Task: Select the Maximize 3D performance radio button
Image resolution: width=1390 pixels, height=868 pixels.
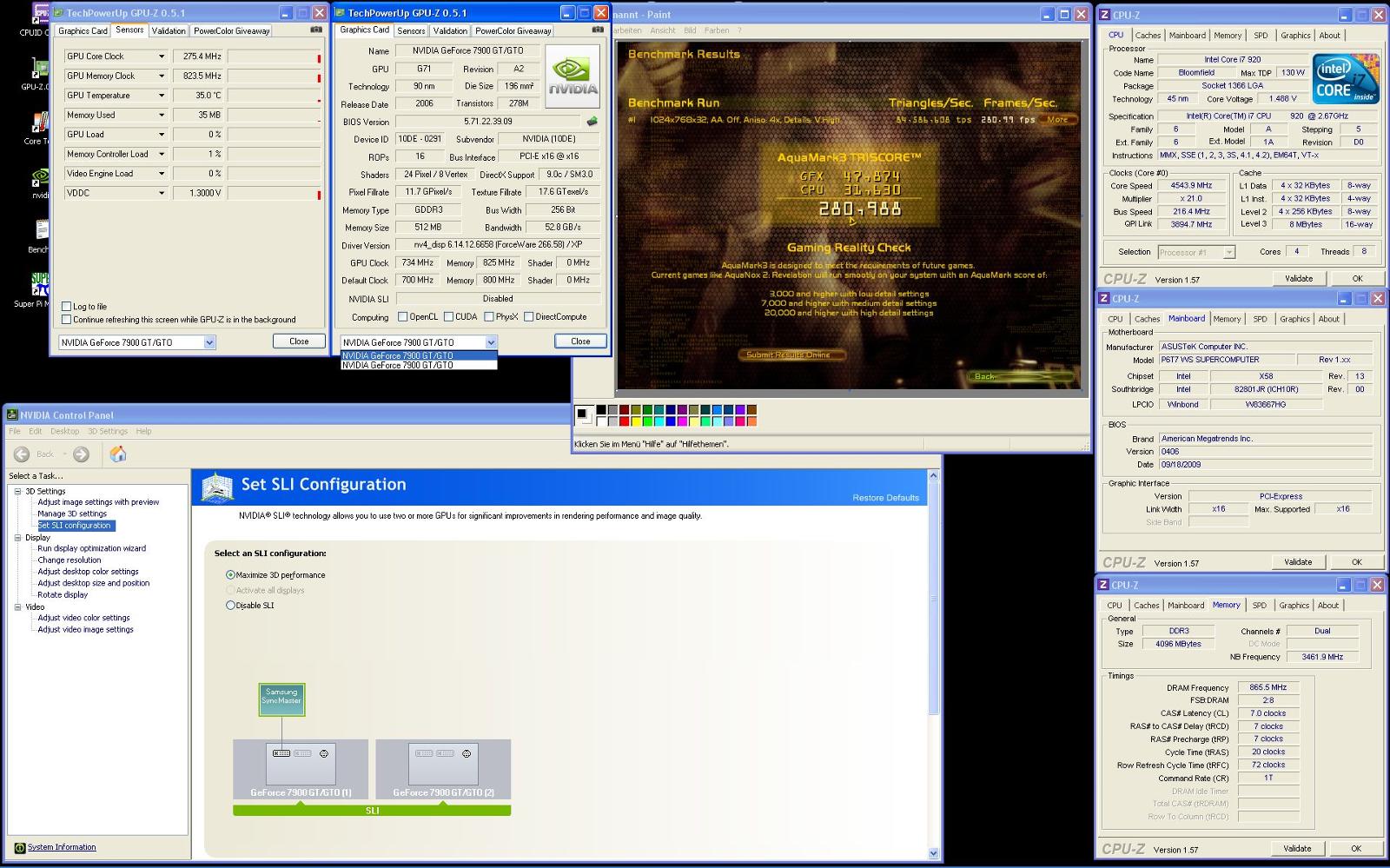Action: click(x=230, y=574)
